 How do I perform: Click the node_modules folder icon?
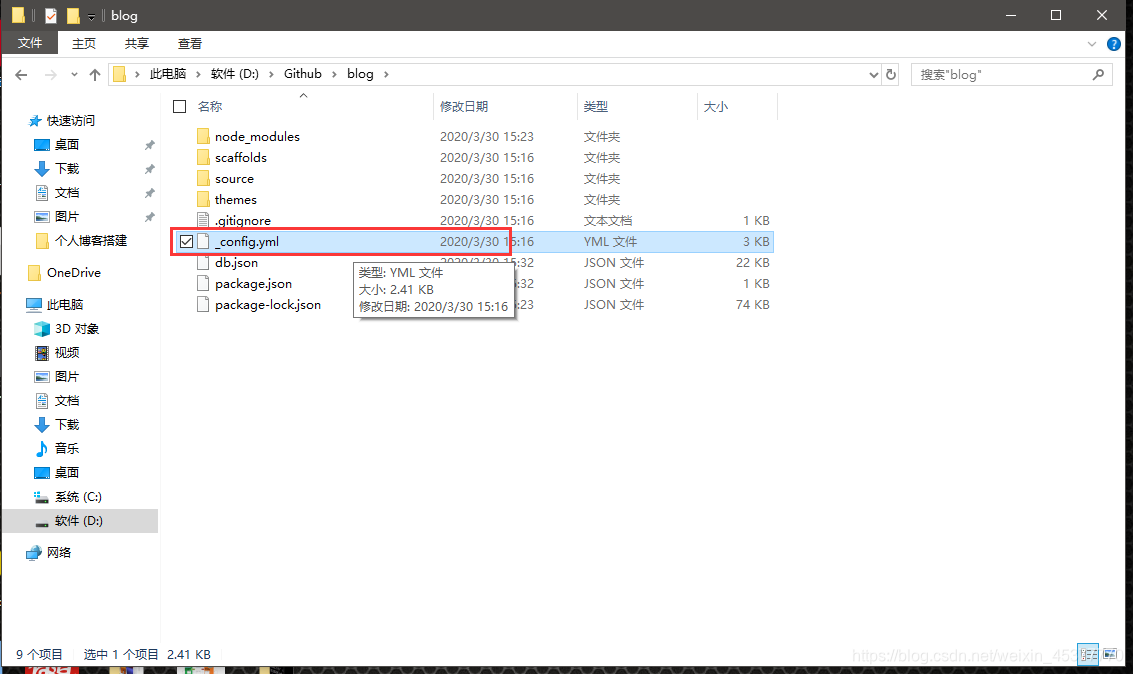tap(203, 137)
